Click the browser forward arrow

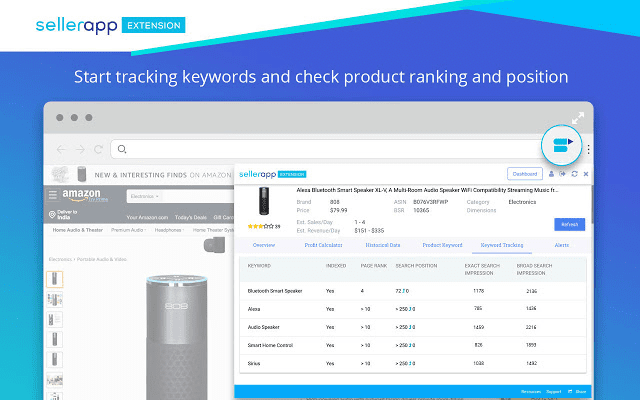(x=83, y=149)
